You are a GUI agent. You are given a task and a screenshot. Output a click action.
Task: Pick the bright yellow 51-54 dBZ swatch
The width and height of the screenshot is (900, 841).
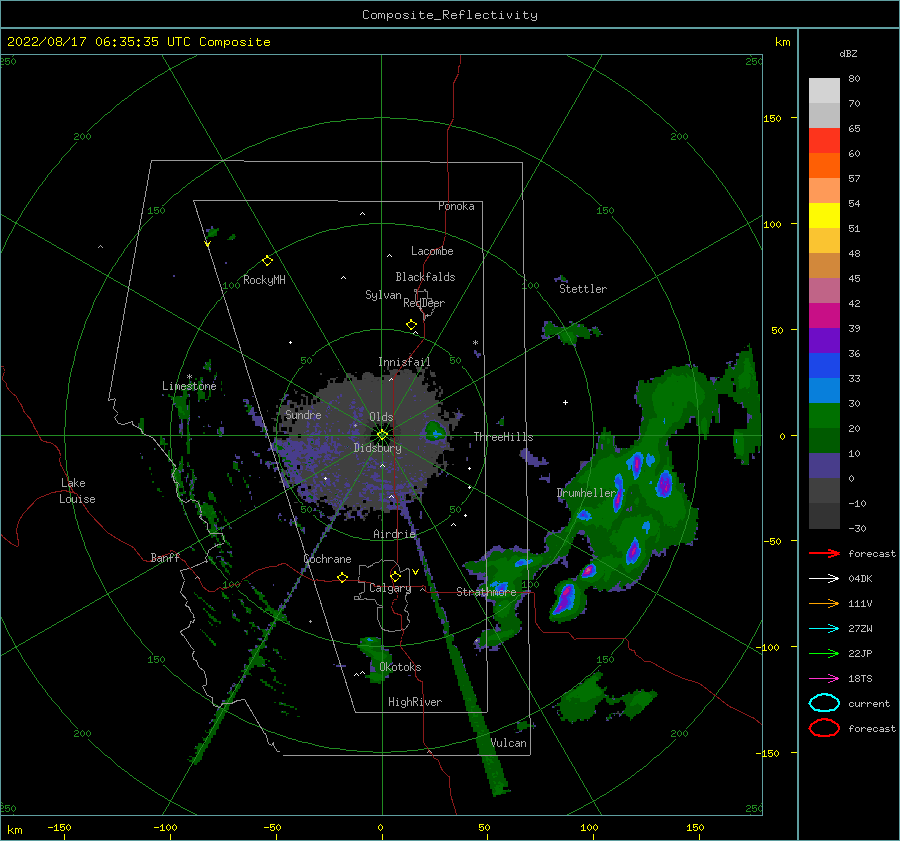point(824,216)
